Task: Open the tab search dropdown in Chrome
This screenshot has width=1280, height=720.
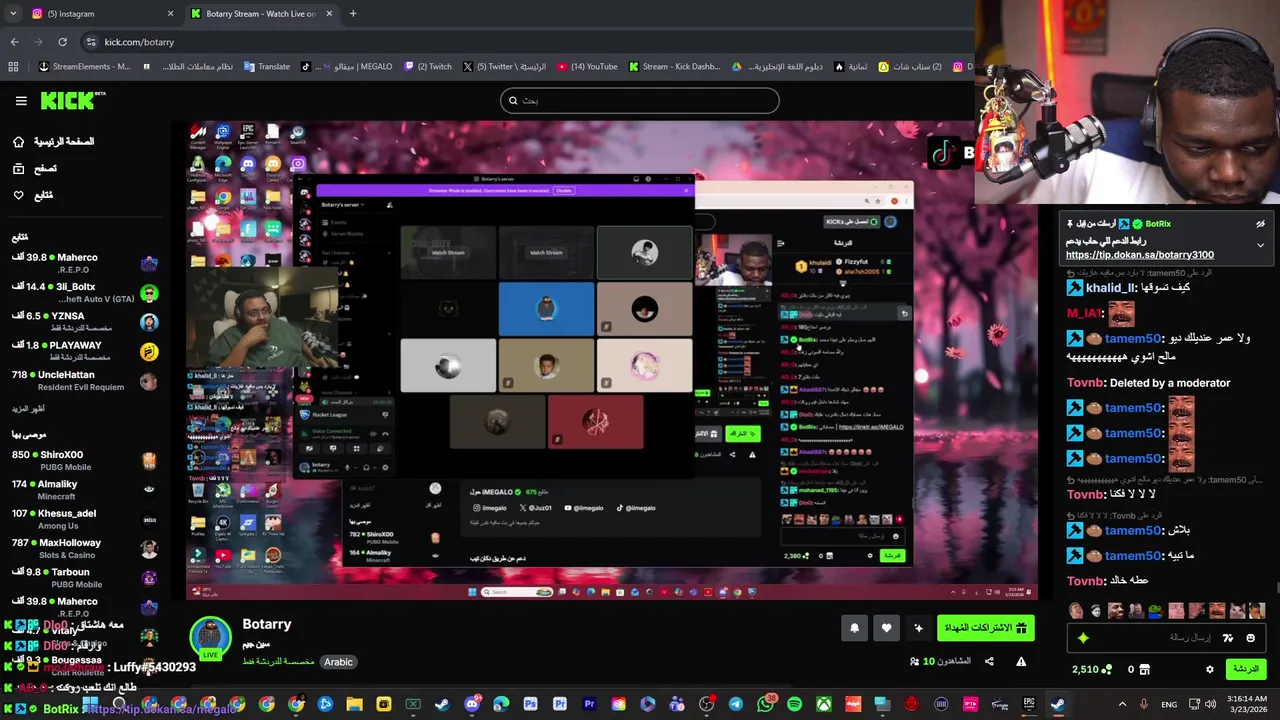Action: pos(13,13)
